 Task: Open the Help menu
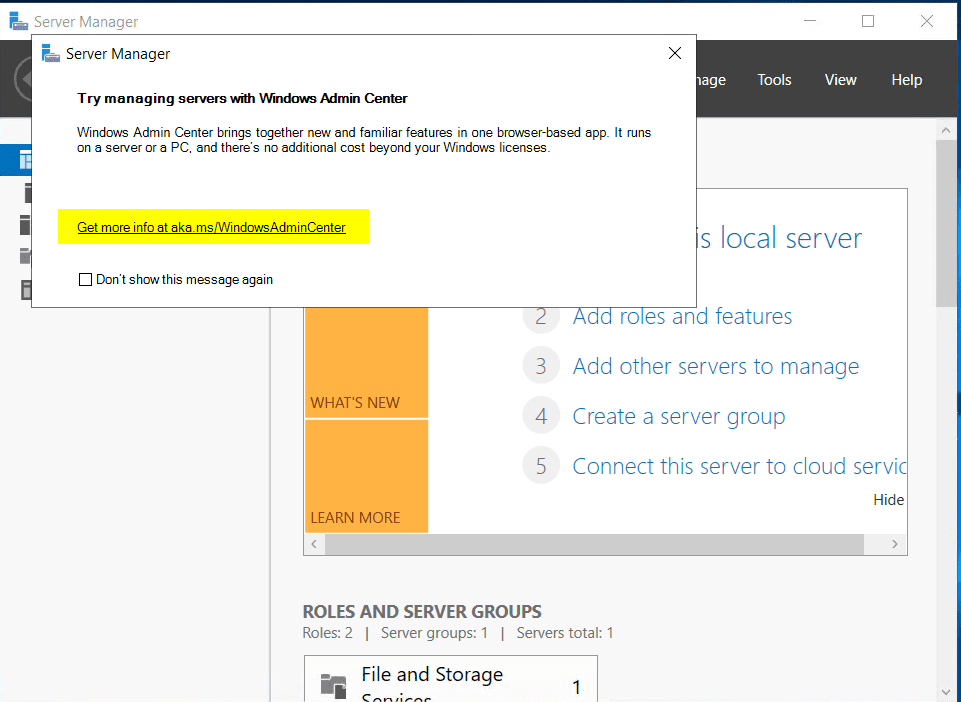[906, 80]
